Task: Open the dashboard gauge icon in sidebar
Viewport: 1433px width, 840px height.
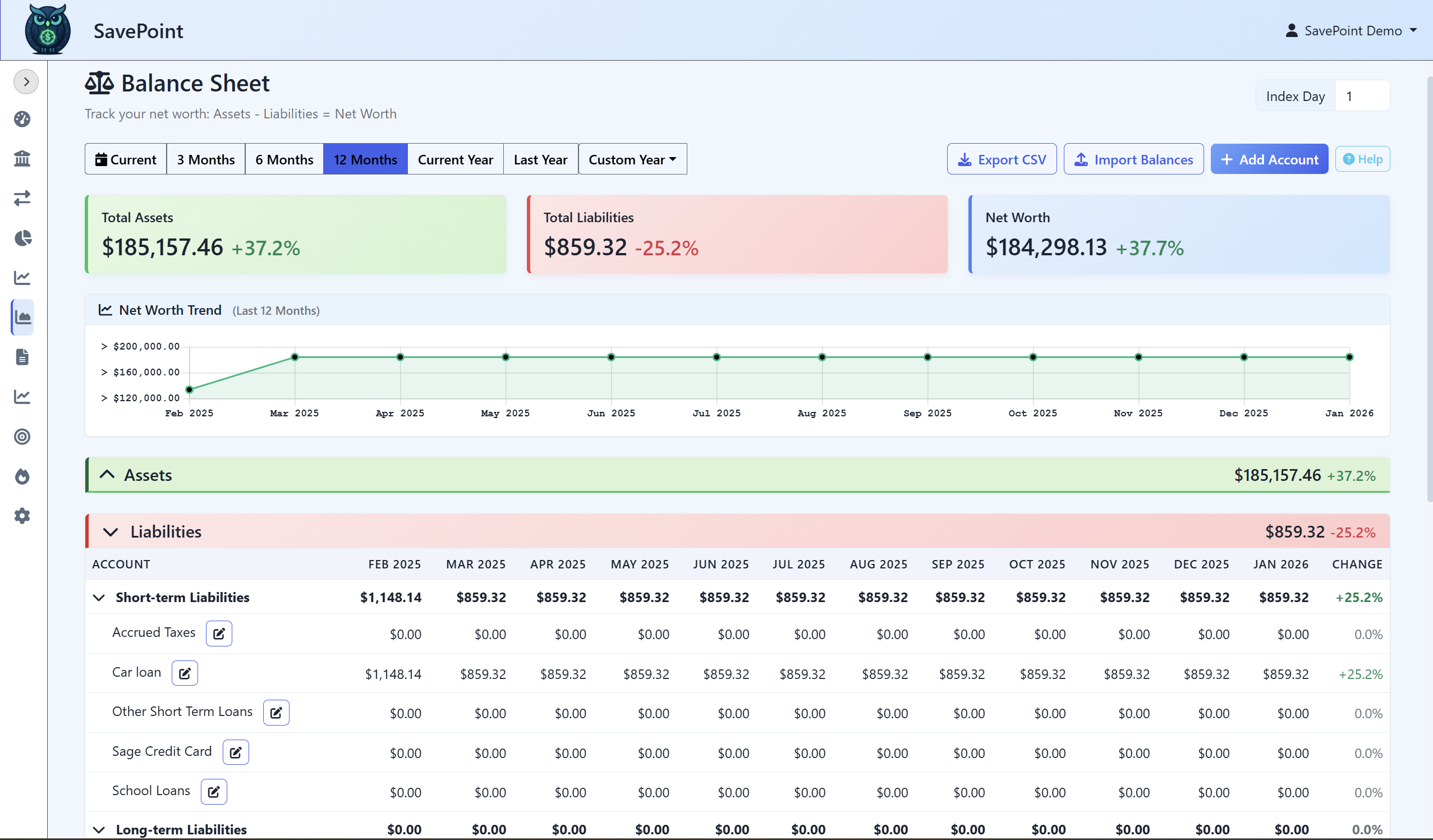Action: tap(22, 120)
